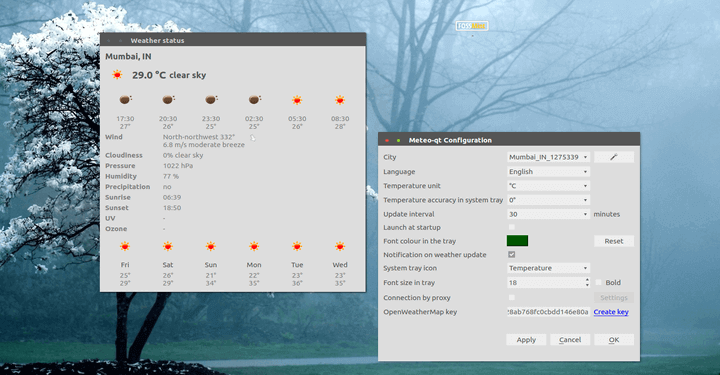
Task: Click the FOSSMint logo on the desktop
Action: point(472,26)
